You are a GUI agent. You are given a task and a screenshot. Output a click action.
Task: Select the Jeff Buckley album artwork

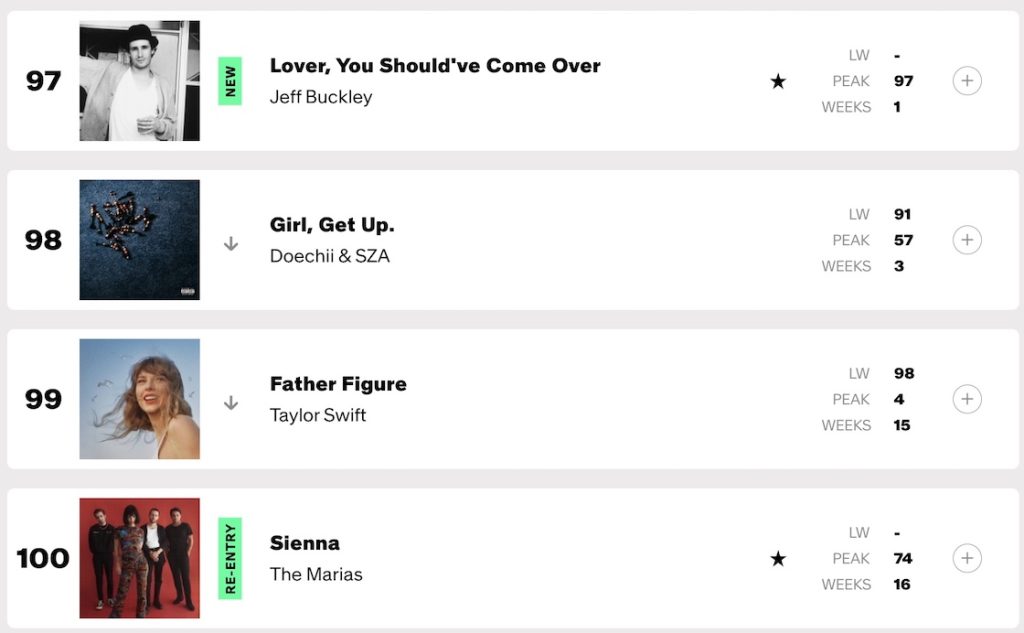[x=139, y=80]
